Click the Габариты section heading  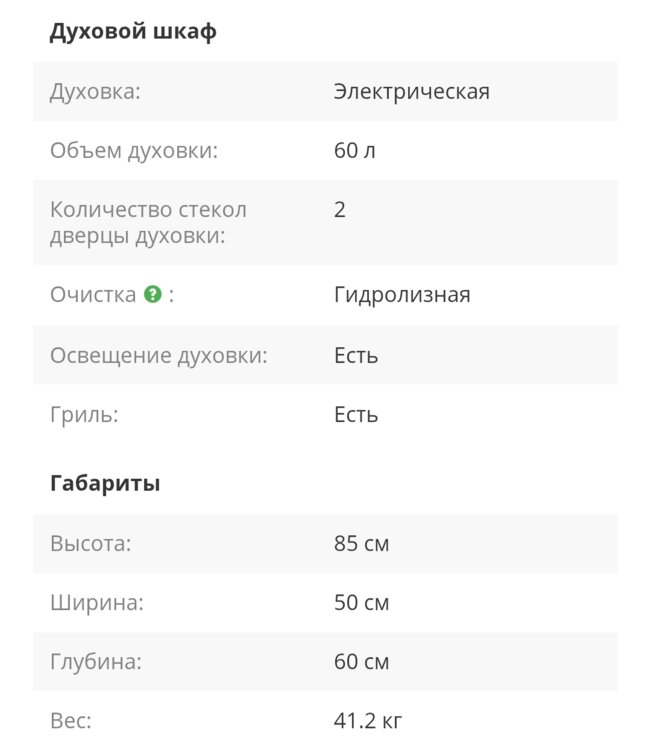point(105,483)
